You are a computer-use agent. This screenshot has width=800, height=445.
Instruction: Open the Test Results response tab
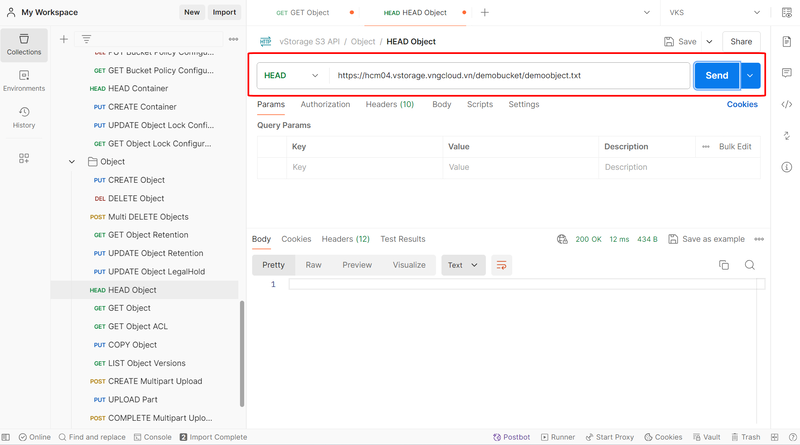pos(402,239)
